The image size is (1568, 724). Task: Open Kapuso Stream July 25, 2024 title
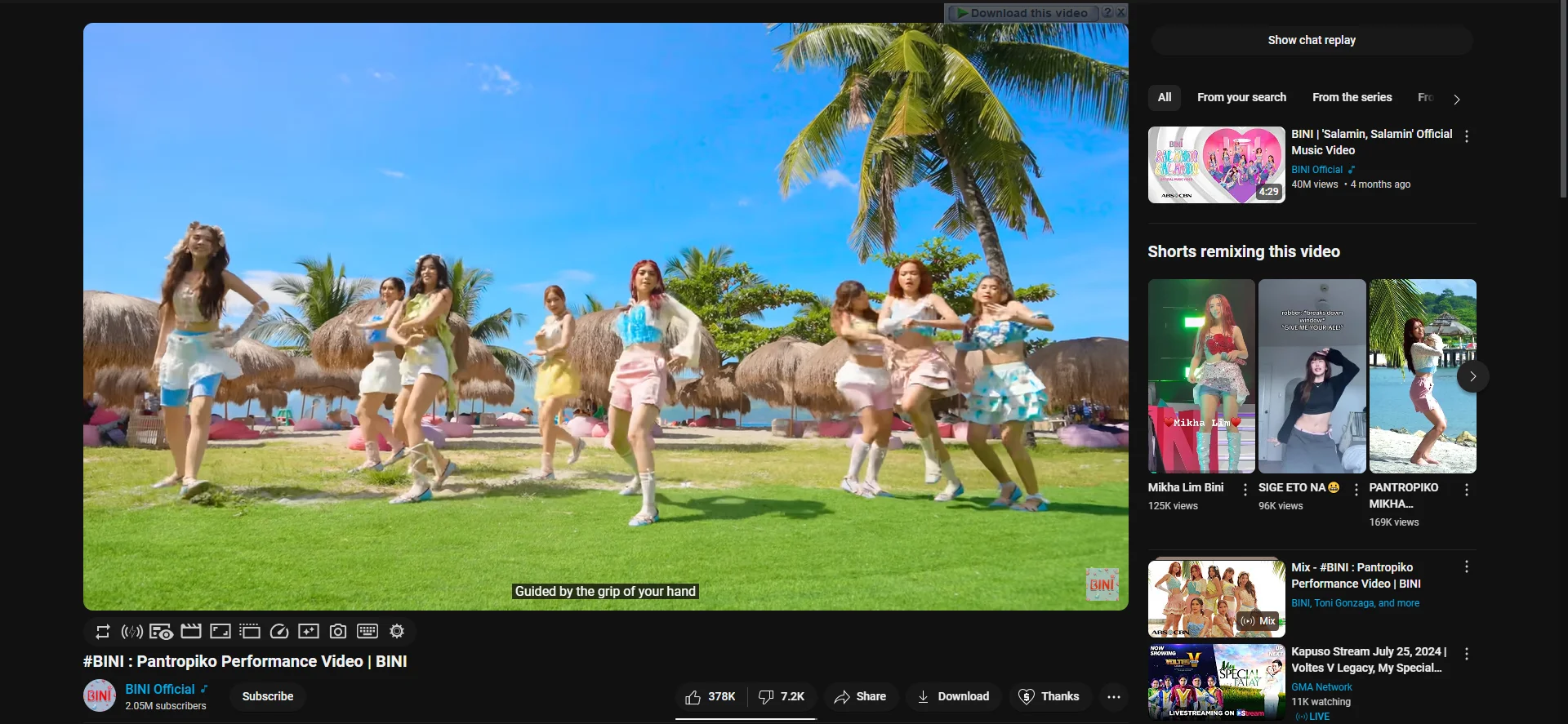1369,660
